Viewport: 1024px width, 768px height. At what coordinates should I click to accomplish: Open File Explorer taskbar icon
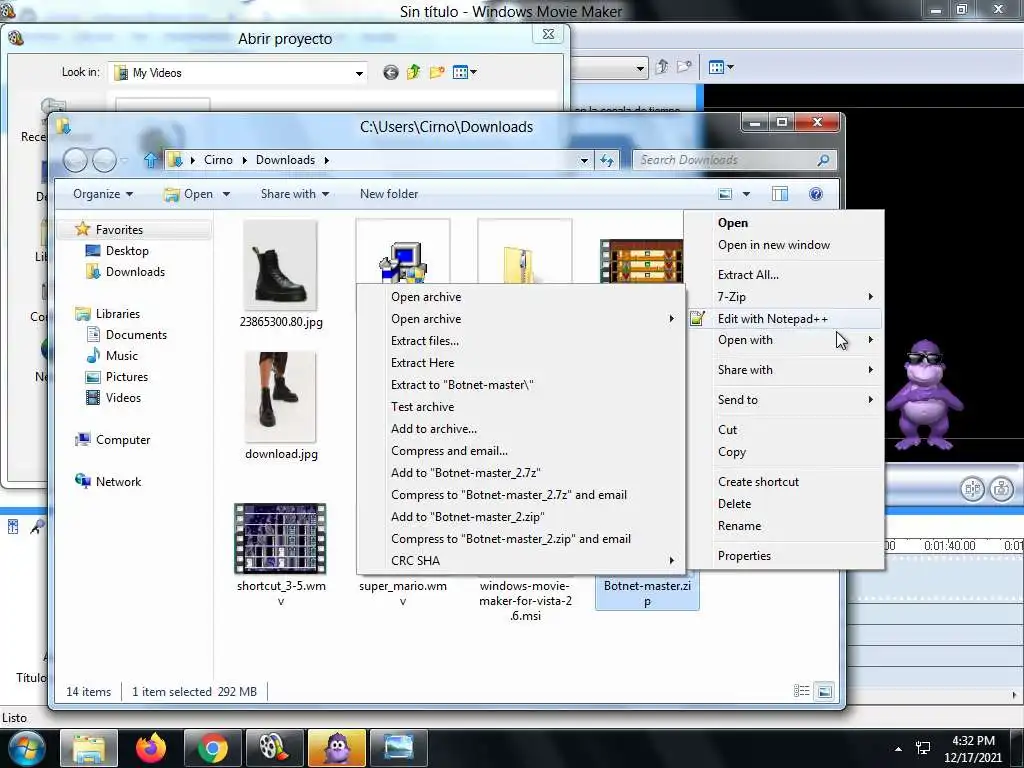[89, 748]
